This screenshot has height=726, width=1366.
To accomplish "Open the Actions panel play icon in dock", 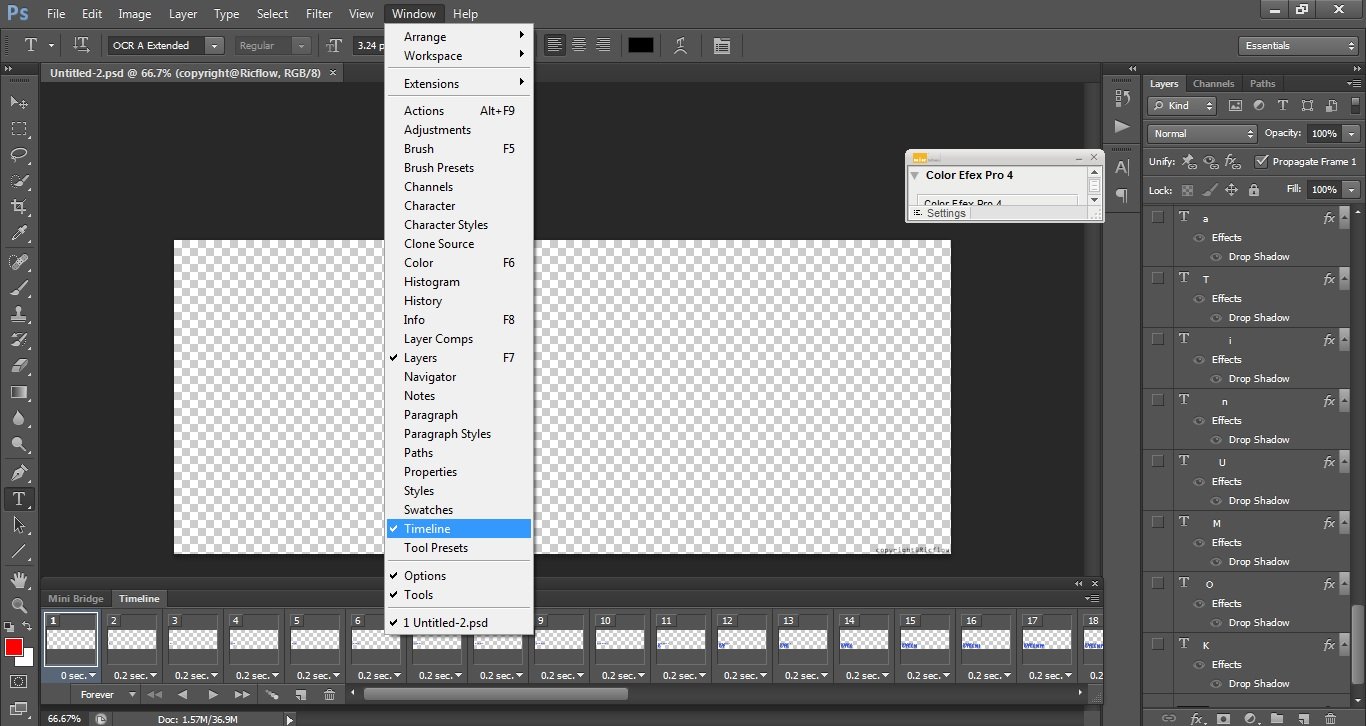I will [x=1122, y=127].
